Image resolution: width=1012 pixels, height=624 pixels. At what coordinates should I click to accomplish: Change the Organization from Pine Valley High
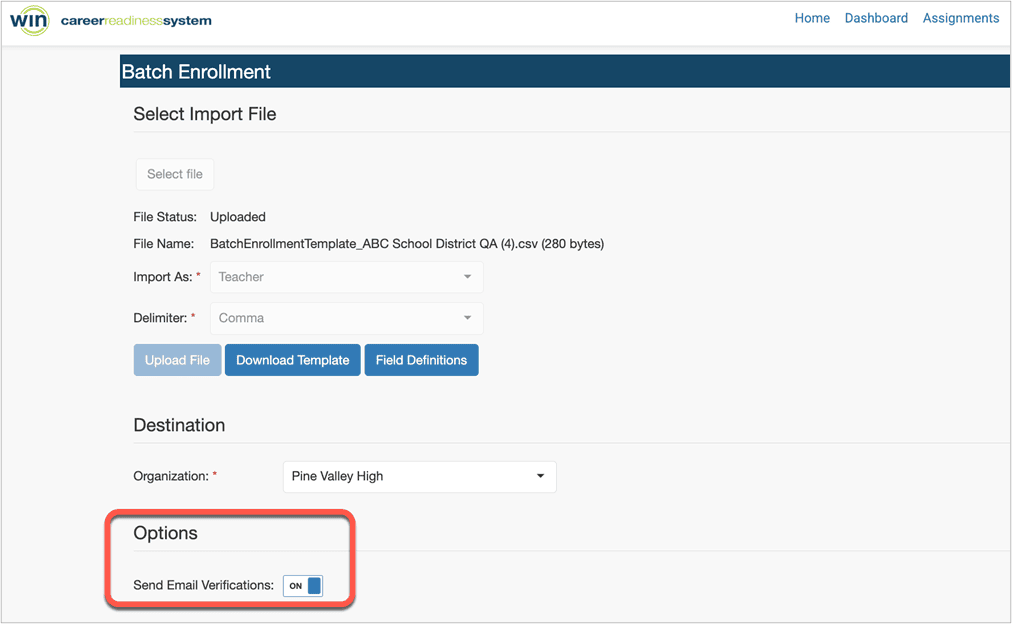click(x=418, y=476)
